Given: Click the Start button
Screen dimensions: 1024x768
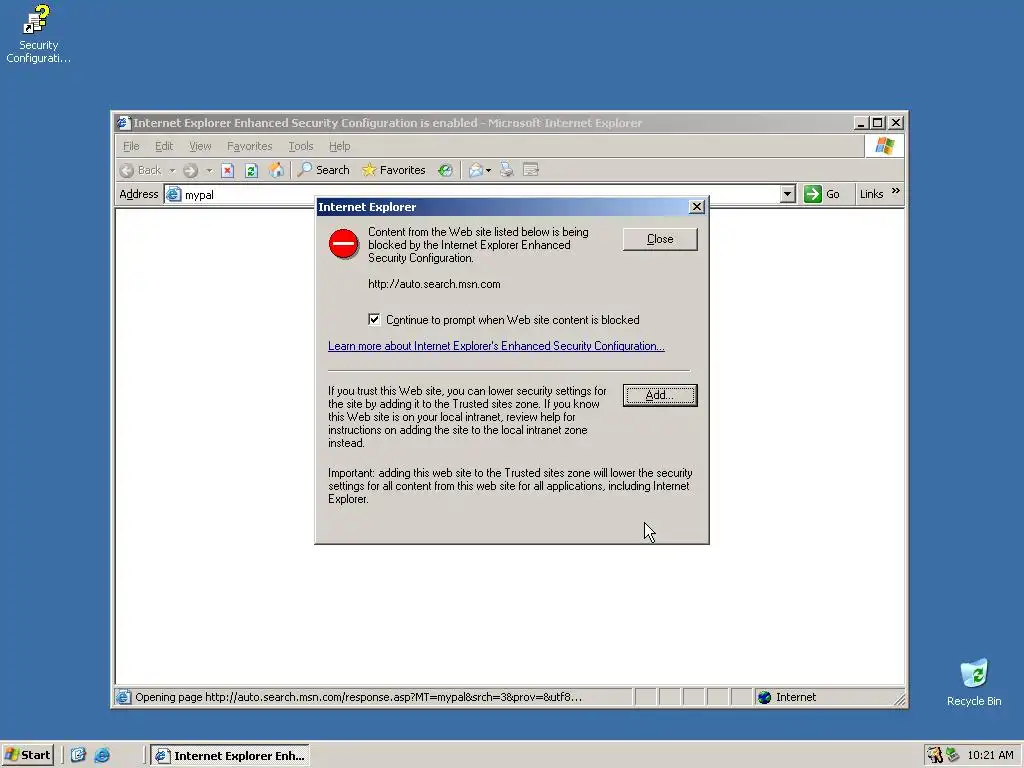Looking at the screenshot, I should [x=28, y=755].
